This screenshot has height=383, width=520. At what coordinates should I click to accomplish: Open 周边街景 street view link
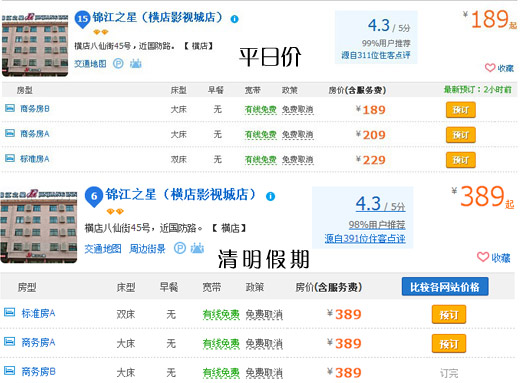pyautogui.click(x=147, y=249)
